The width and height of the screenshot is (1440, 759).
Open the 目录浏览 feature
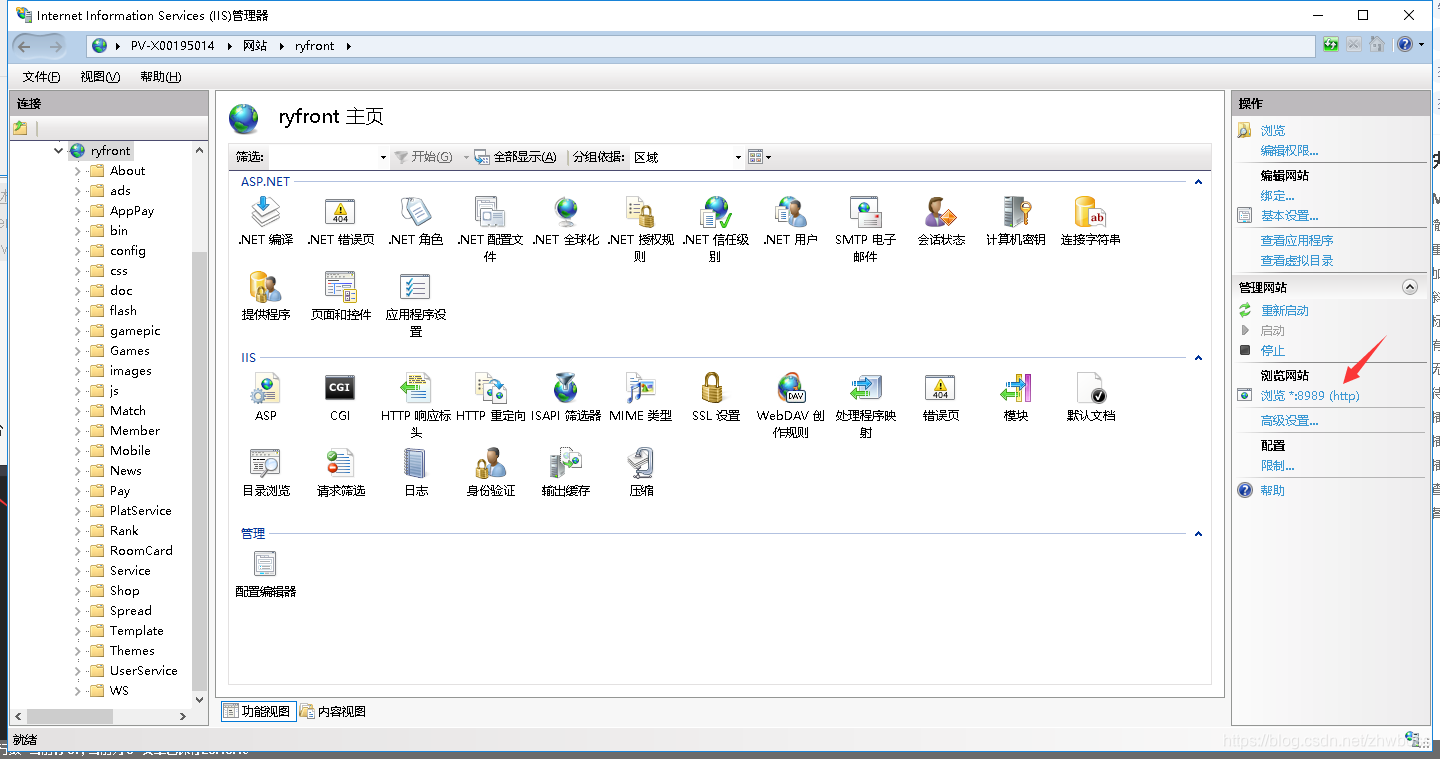265,472
